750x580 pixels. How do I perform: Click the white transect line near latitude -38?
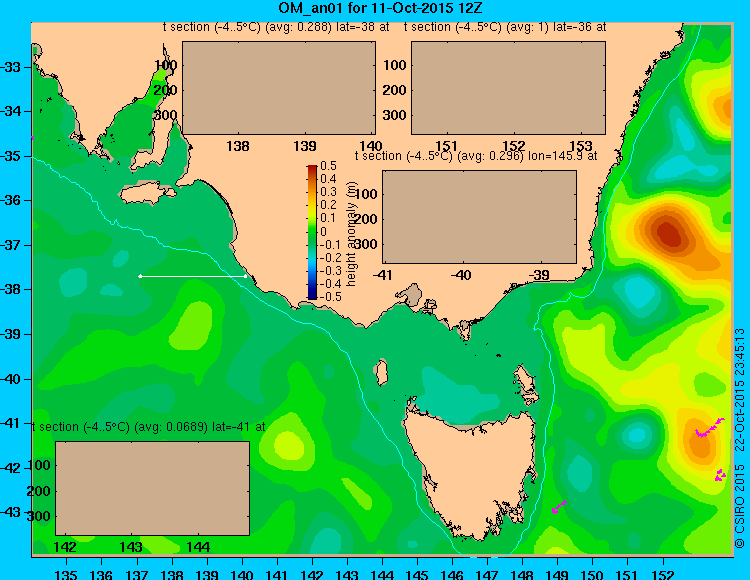coord(193,276)
